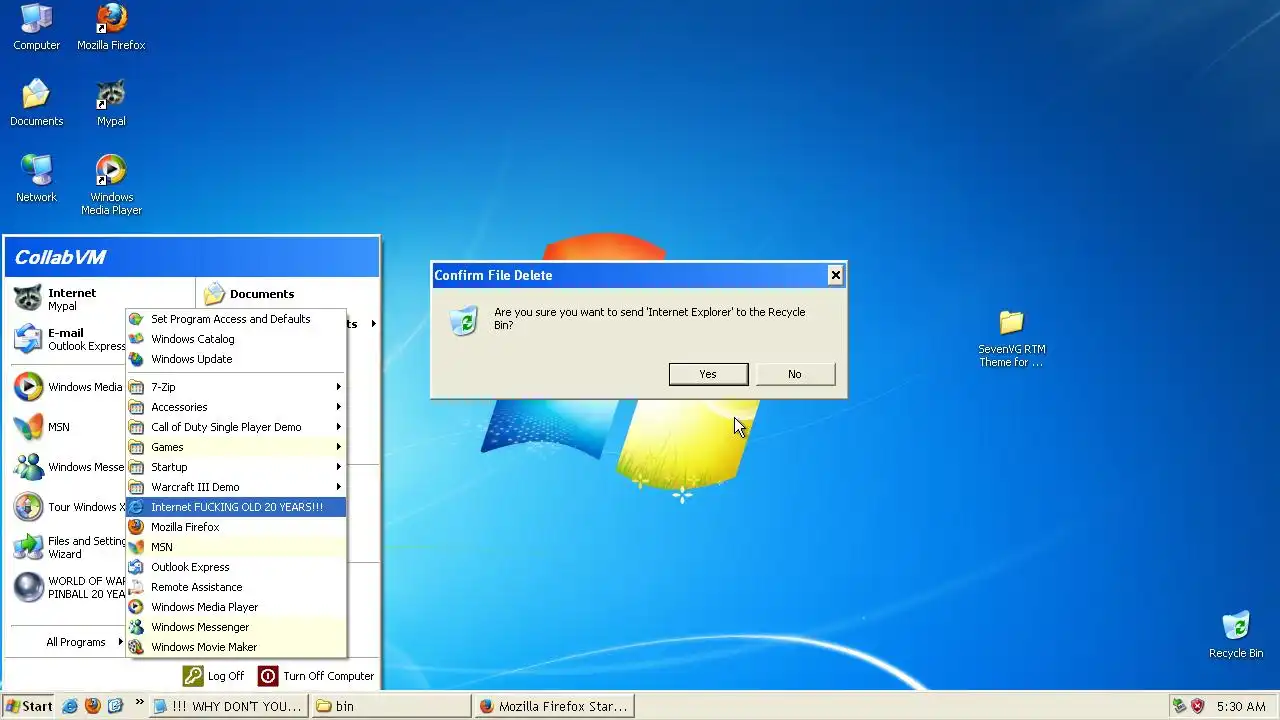The image size is (1280, 720).
Task: Open the Recycle Bin desktop icon
Action: [1236, 635]
